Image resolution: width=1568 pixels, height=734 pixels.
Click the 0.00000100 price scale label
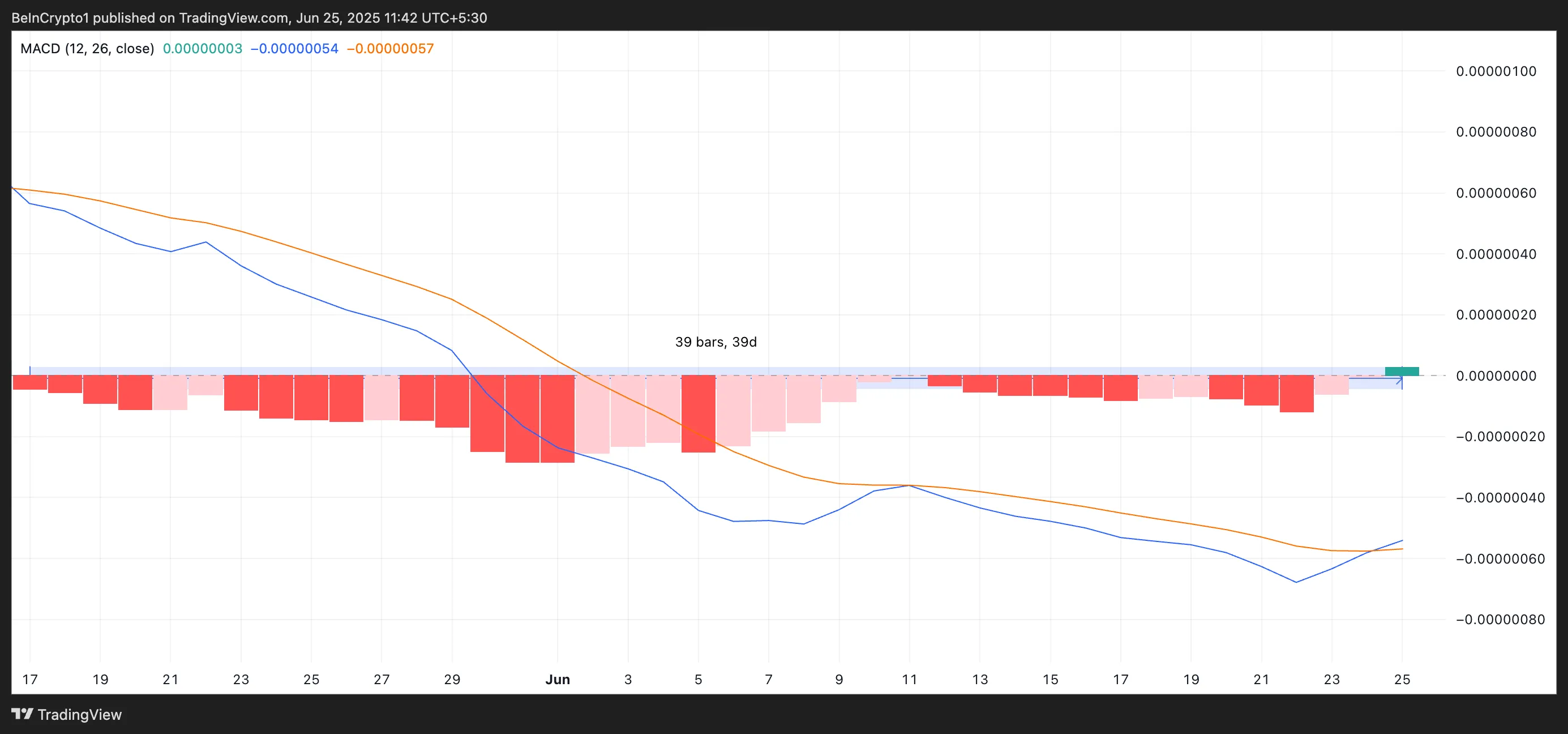coord(1496,71)
